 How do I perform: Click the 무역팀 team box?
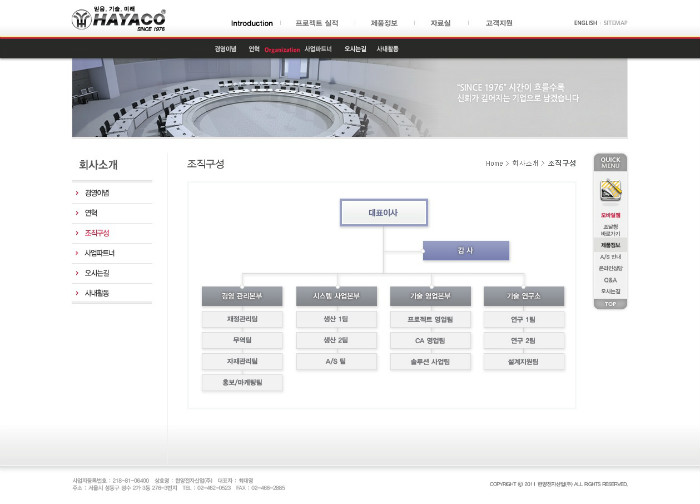242,340
